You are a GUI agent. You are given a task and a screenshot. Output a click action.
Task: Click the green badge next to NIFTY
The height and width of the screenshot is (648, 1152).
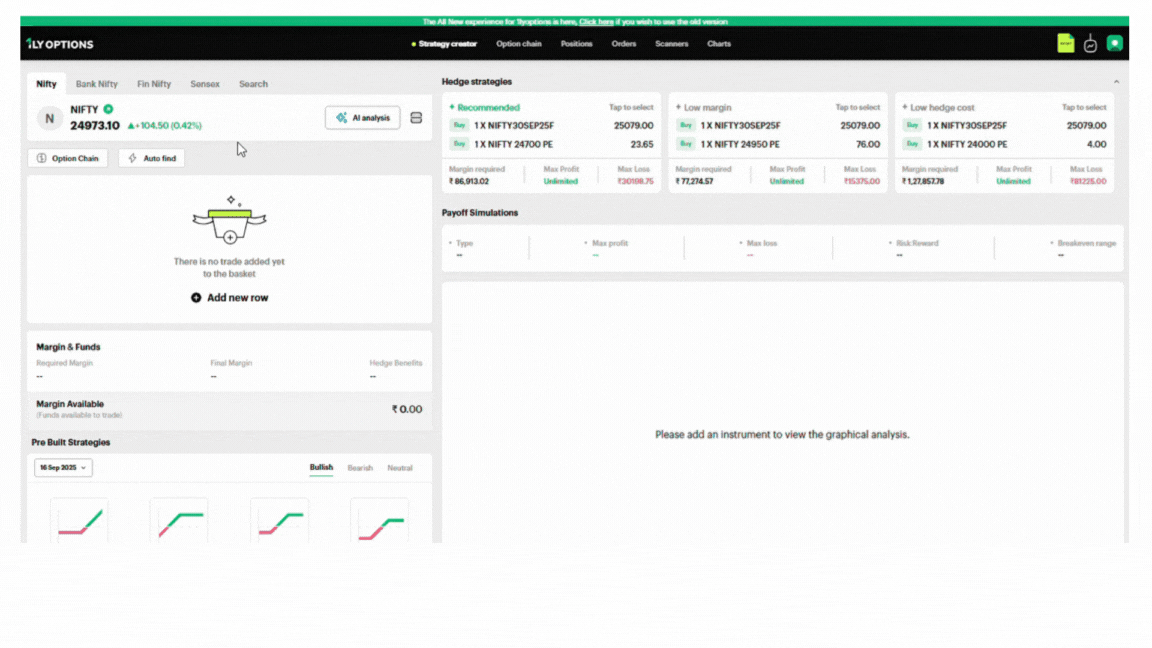(x=108, y=109)
